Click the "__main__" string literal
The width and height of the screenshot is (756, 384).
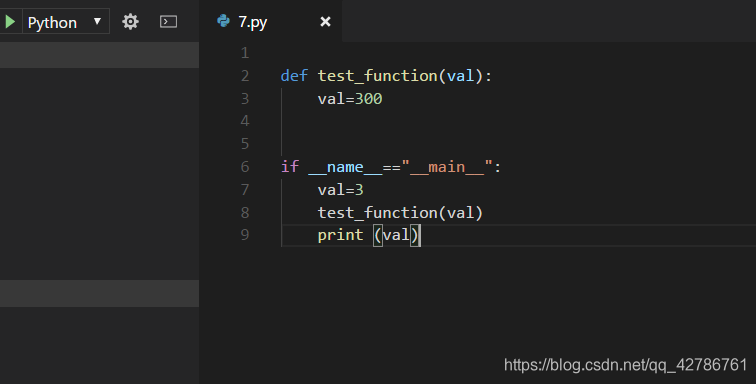click(x=447, y=167)
